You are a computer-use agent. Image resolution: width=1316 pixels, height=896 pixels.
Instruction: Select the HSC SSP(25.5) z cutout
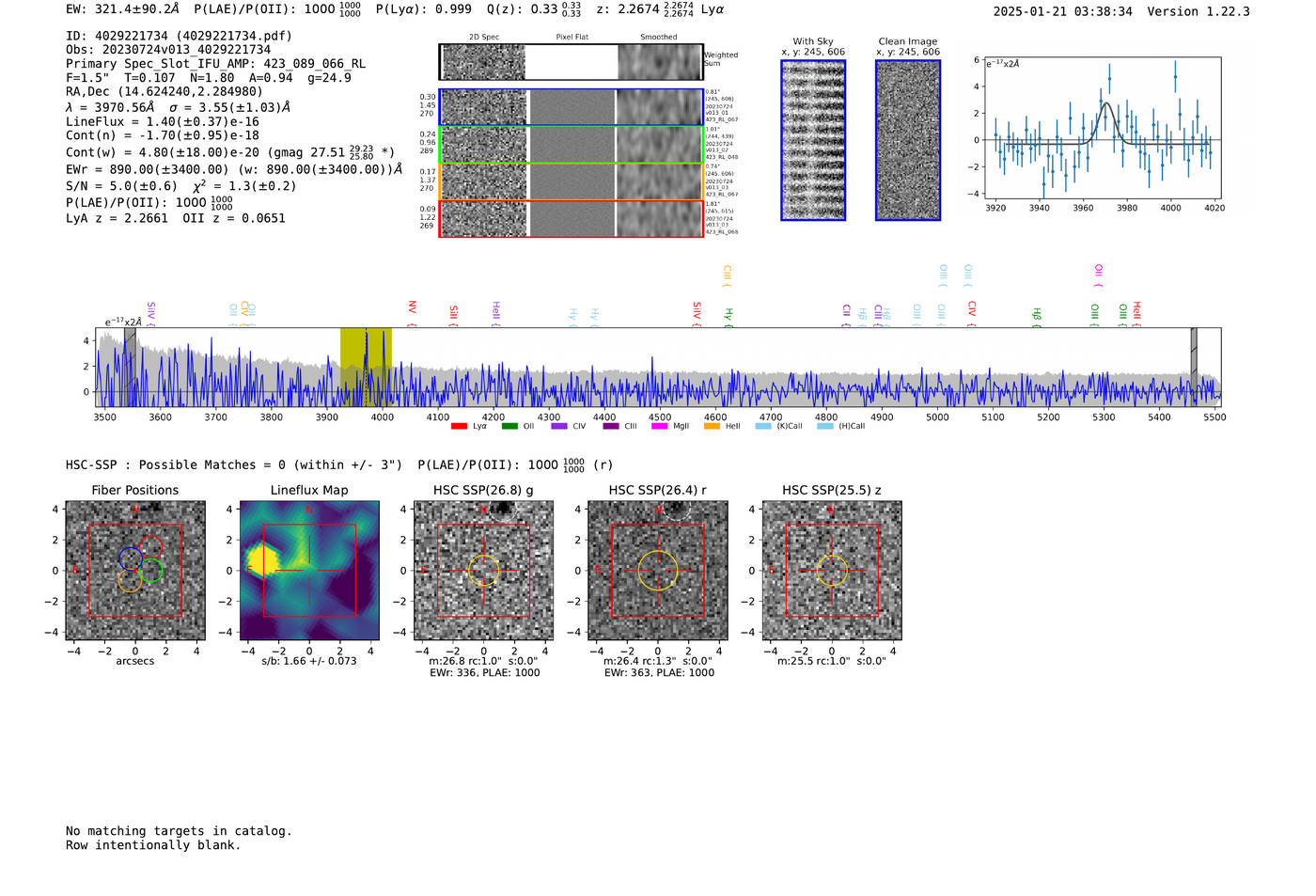point(832,571)
